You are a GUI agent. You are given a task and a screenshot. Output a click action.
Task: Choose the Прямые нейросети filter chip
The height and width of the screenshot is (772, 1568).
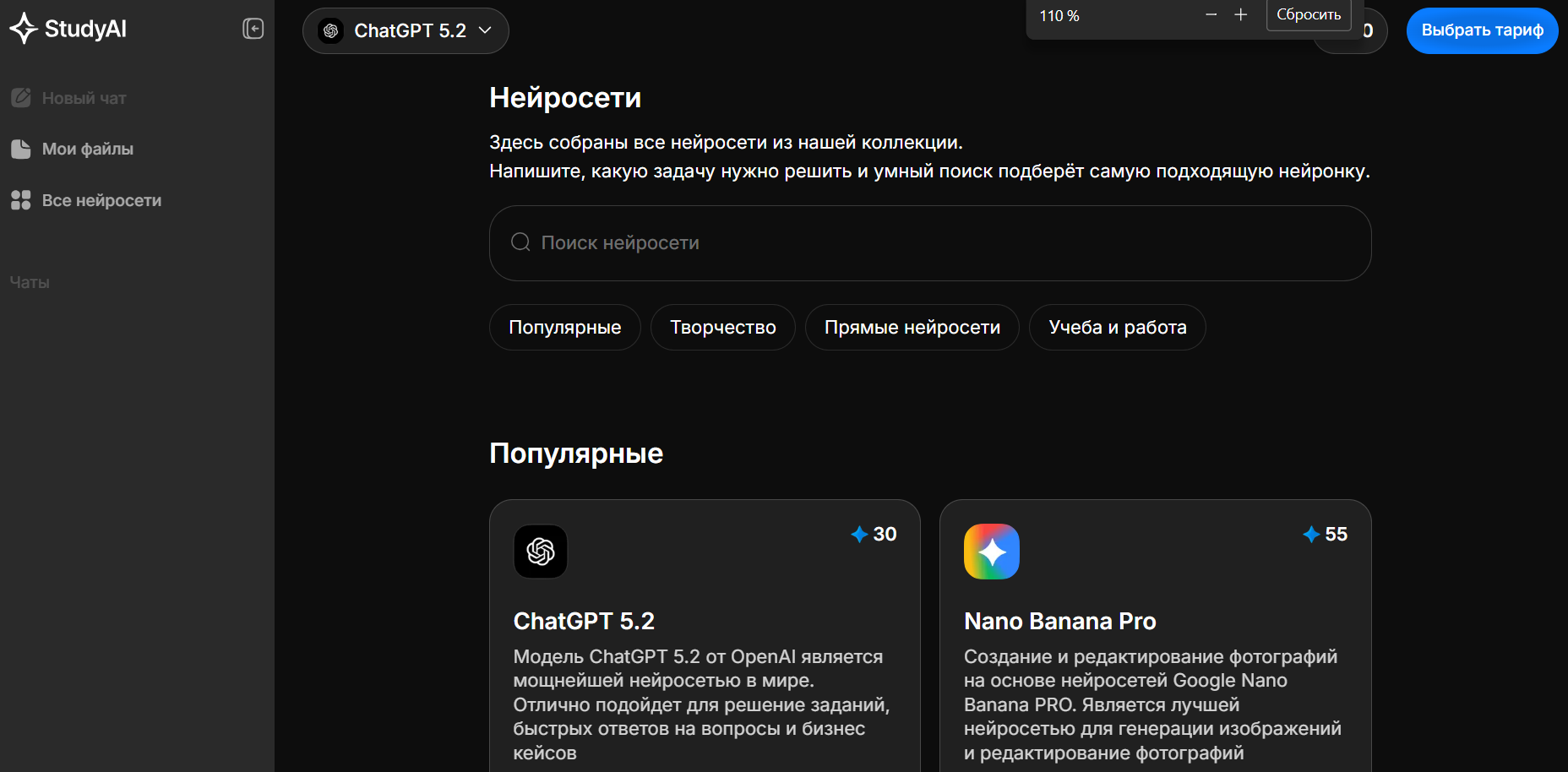(x=912, y=328)
